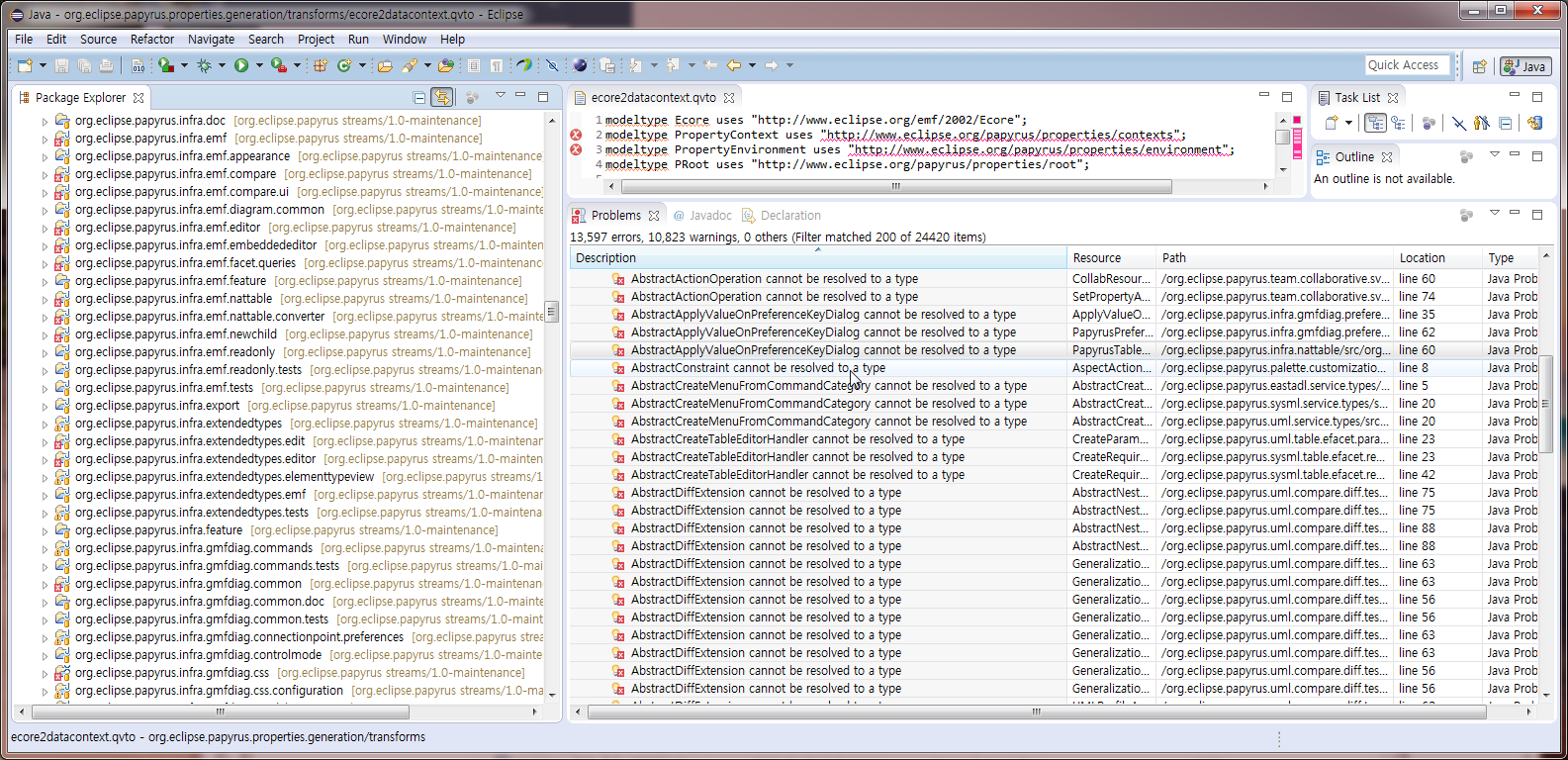Click focus-on-active-task icon in Outline view
This screenshot has height=760, width=1568.
1466,156
